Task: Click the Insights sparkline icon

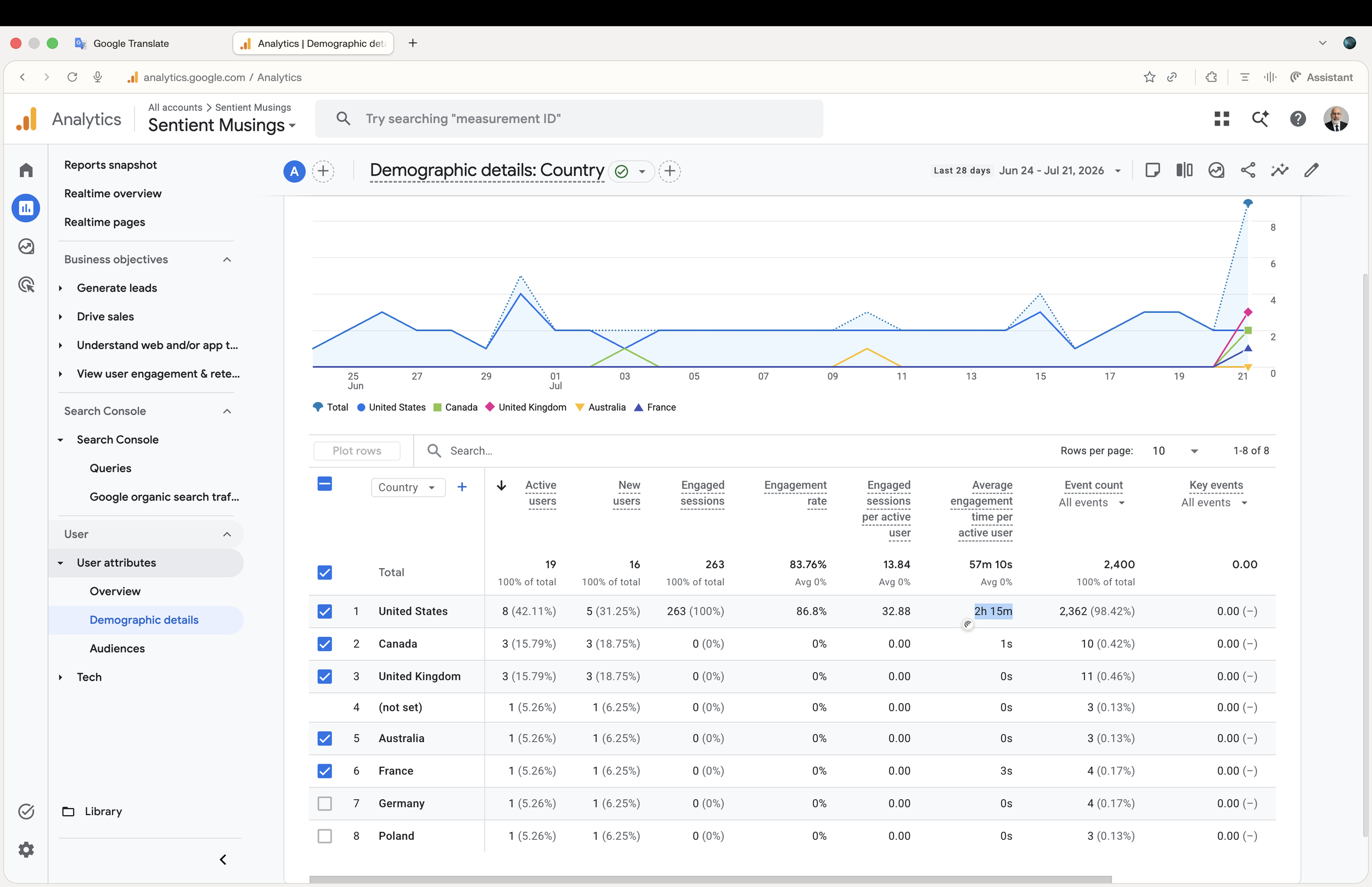Action: [x=1279, y=171]
